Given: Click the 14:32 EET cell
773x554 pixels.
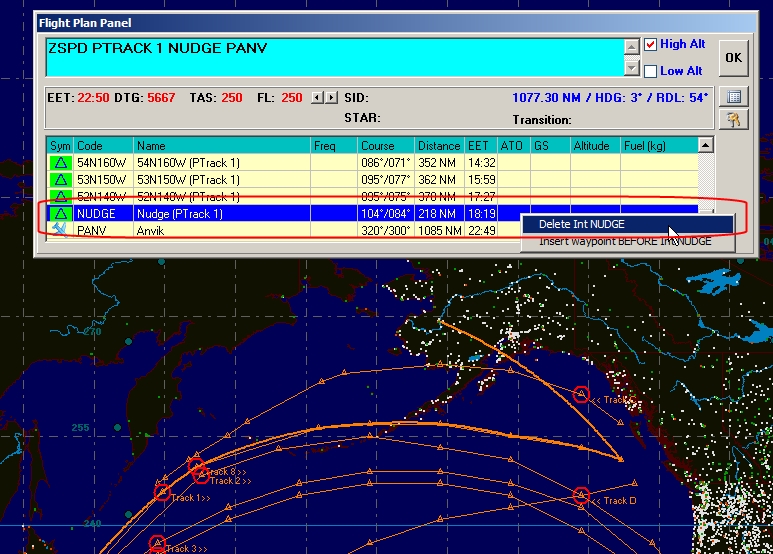Looking at the screenshot, I should (481, 163).
